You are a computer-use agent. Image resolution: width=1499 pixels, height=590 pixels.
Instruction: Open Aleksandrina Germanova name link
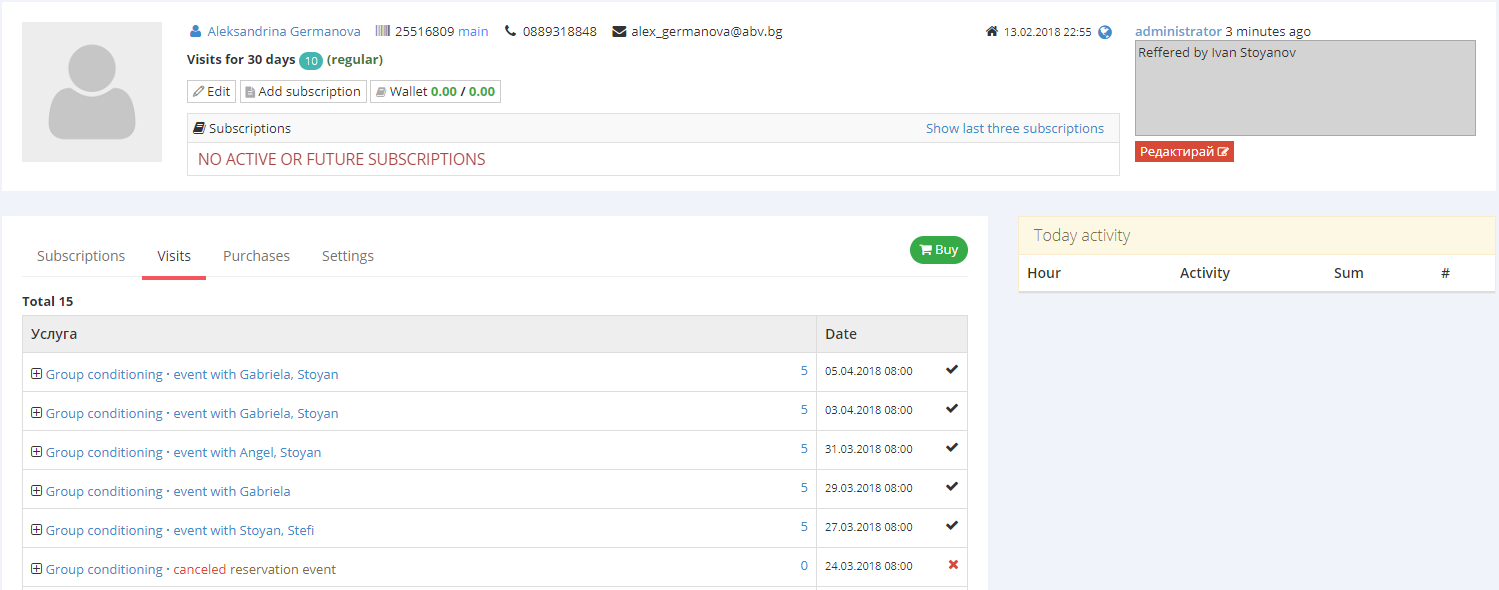(x=284, y=31)
